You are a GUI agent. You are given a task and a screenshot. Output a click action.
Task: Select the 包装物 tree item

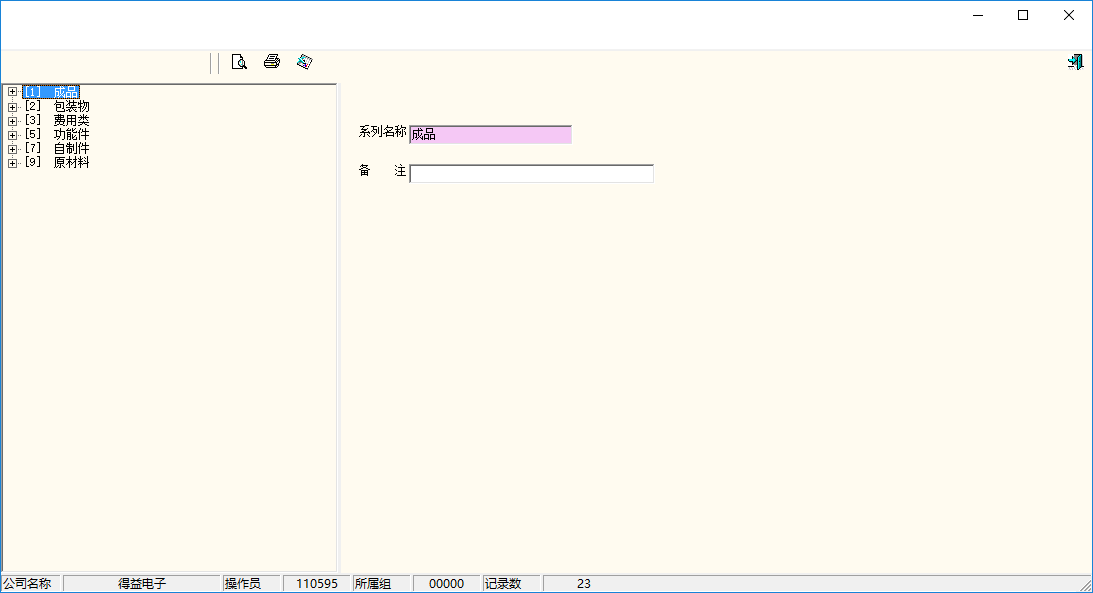[x=57, y=107]
